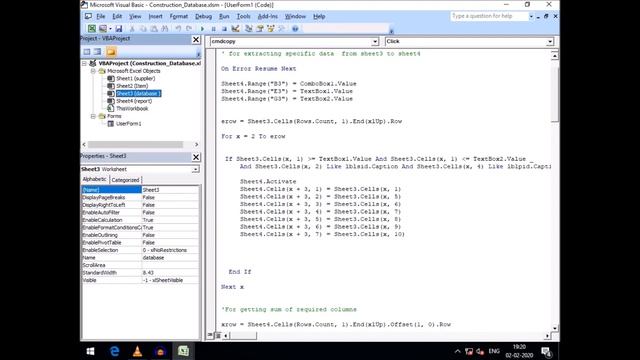This screenshot has width=640, height=360.
Task: Click the Visible property value xlSheetVisible
Action: point(170,280)
